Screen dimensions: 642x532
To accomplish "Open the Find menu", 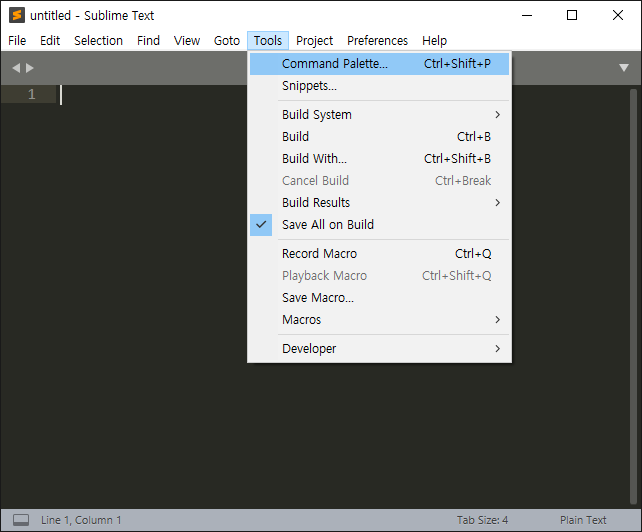I will pos(148,41).
